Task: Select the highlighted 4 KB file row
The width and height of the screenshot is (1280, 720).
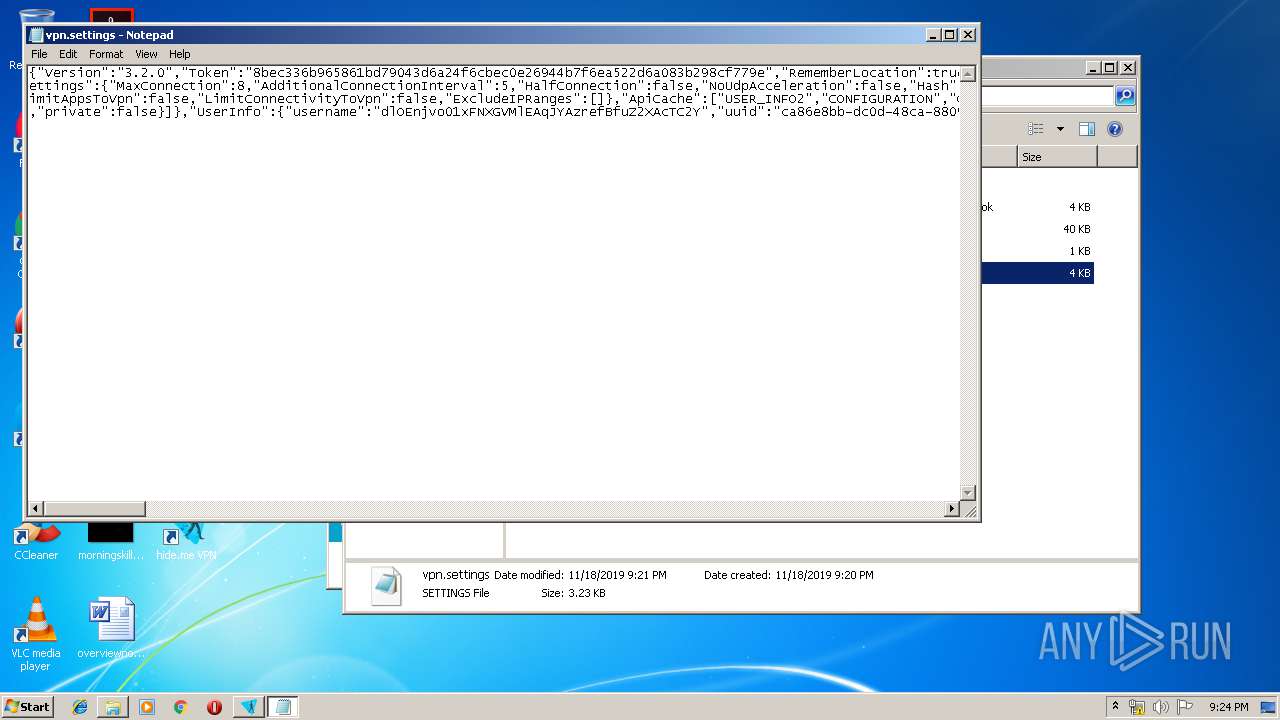Action: pyautogui.click(x=1037, y=273)
